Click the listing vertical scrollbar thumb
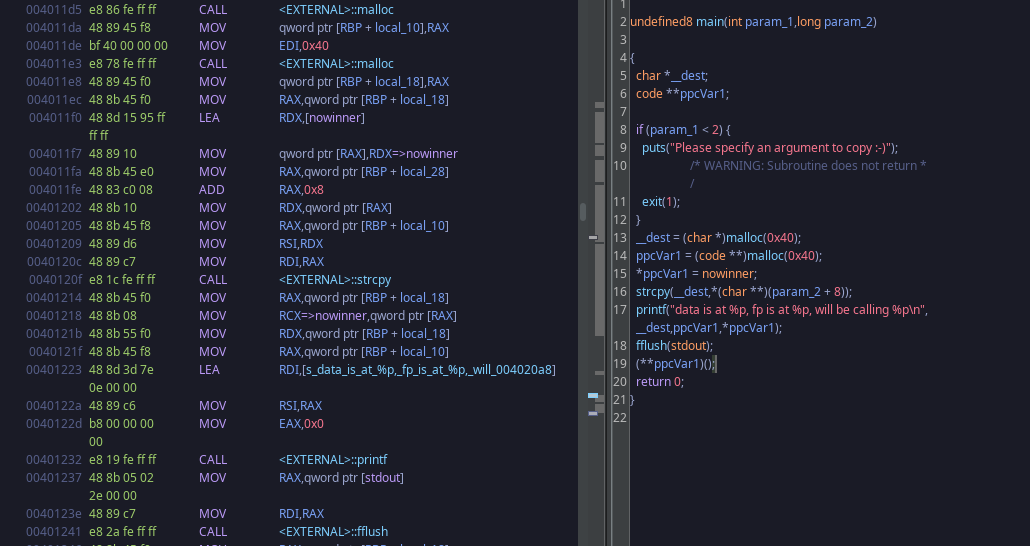Image resolution: width=1030 pixels, height=546 pixels. 583,212
